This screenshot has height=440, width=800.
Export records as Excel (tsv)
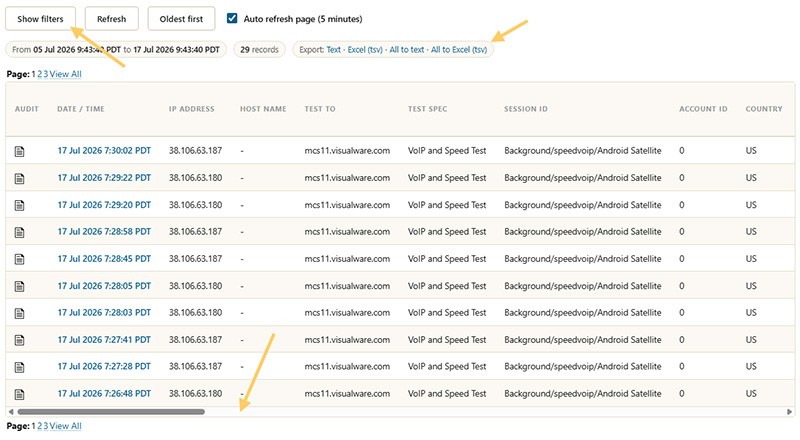[x=365, y=50]
